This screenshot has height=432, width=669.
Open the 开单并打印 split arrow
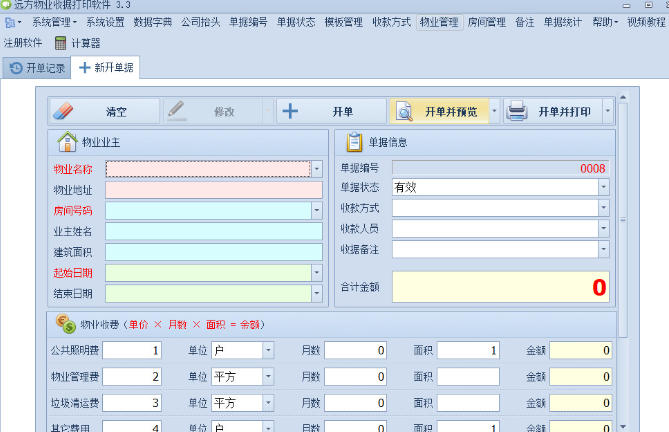coord(608,111)
